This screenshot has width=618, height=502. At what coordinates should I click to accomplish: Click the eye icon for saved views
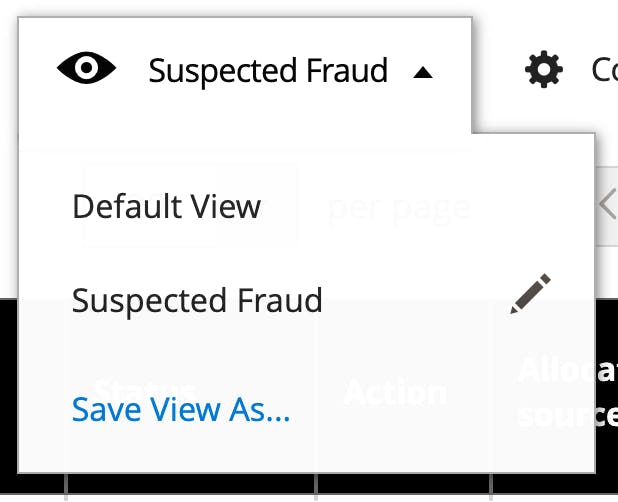pyautogui.click(x=86, y=68)
